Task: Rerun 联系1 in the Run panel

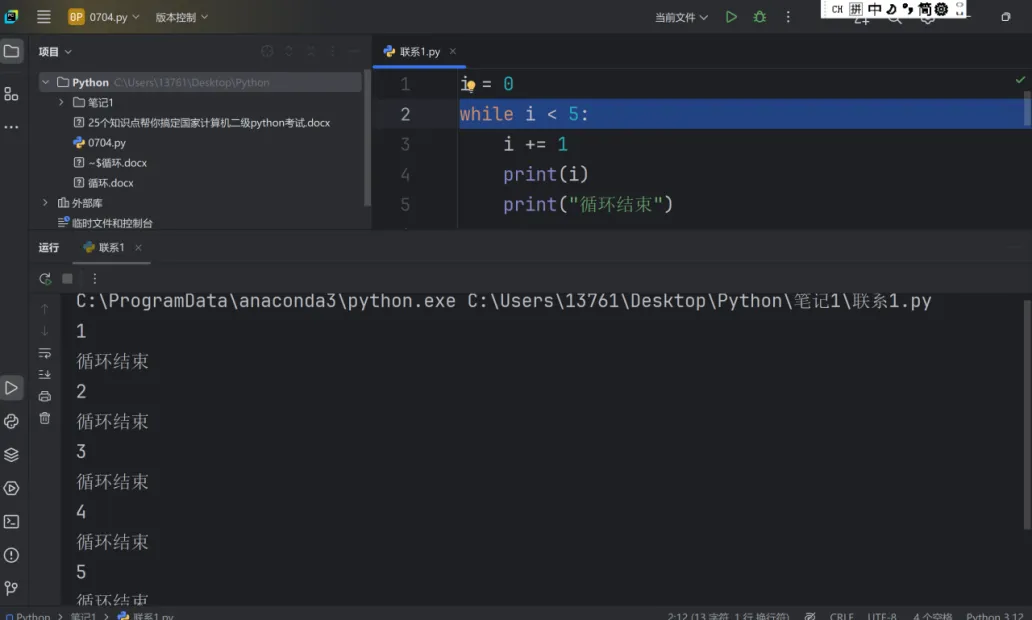Action: tap(45, 278)
